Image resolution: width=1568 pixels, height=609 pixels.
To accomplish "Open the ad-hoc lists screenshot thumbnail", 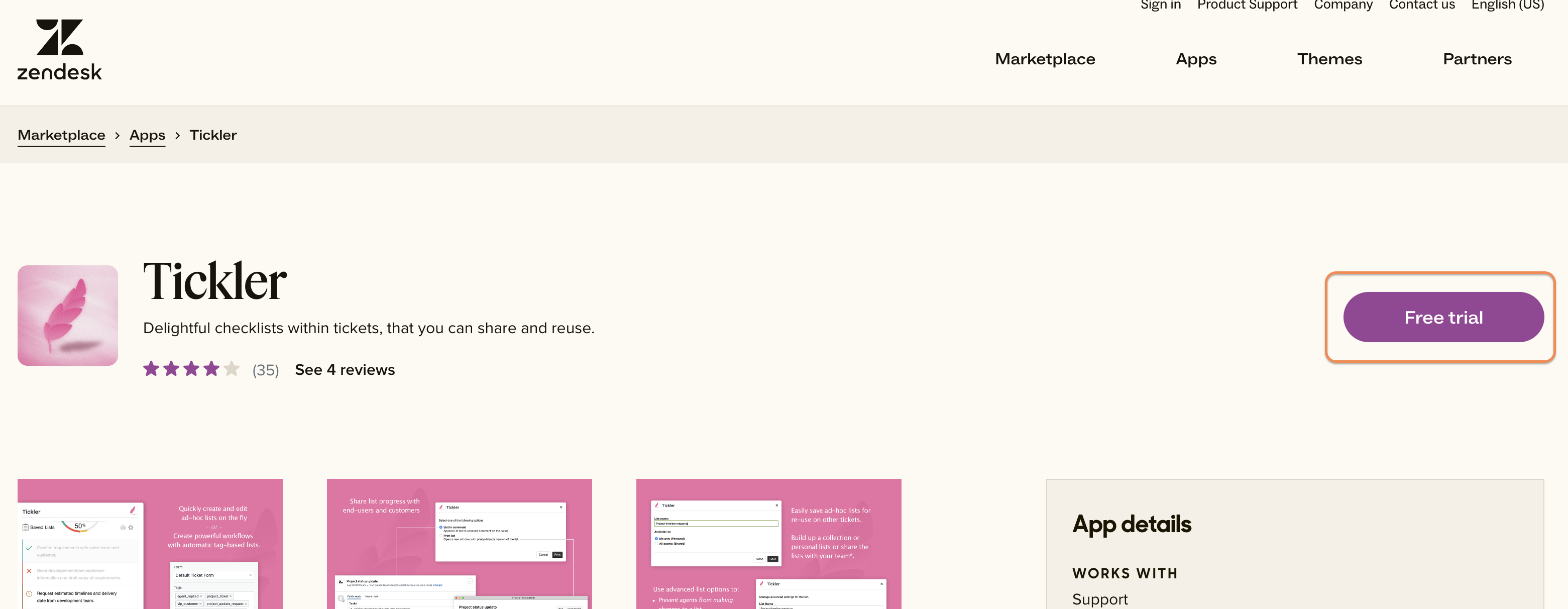I will [150, 544].
